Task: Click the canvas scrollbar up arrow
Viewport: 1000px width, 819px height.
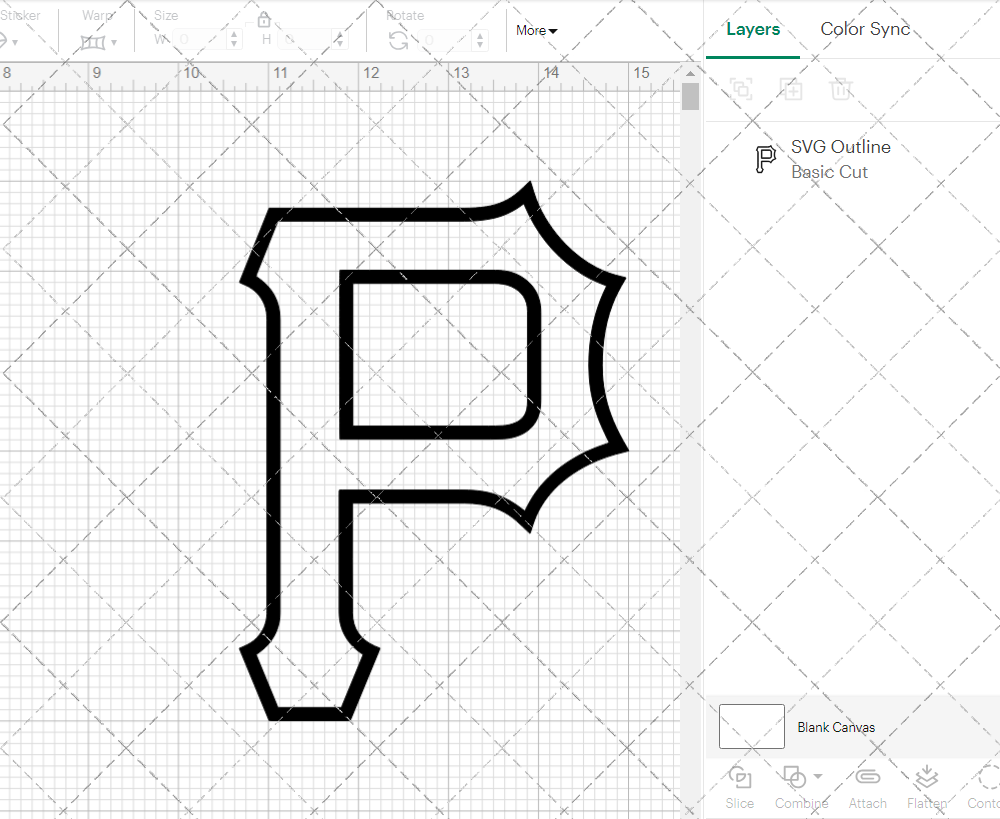Action: tap(690, 73)
